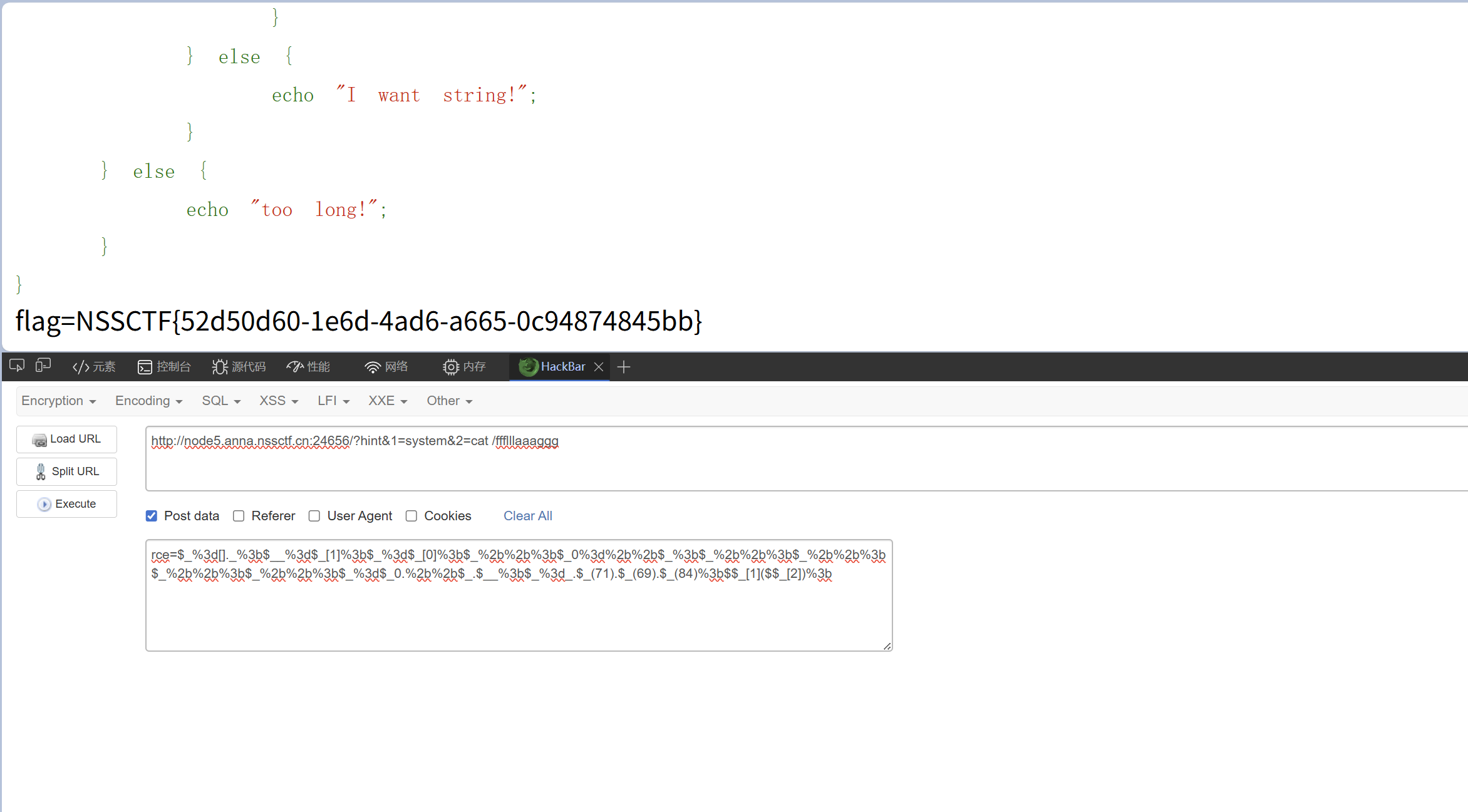Screen dimensions: 1468x812
Task: Enable the Cookies checkbox
Action: tap(411, 516)
